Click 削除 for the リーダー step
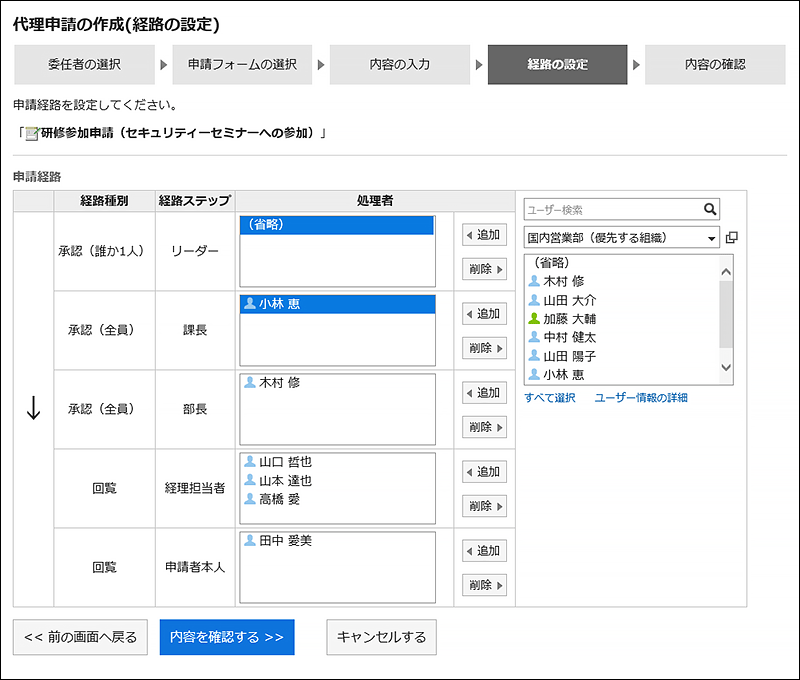Screen dimensions: 800x680 pyautogui.click(x=484, y=269)
